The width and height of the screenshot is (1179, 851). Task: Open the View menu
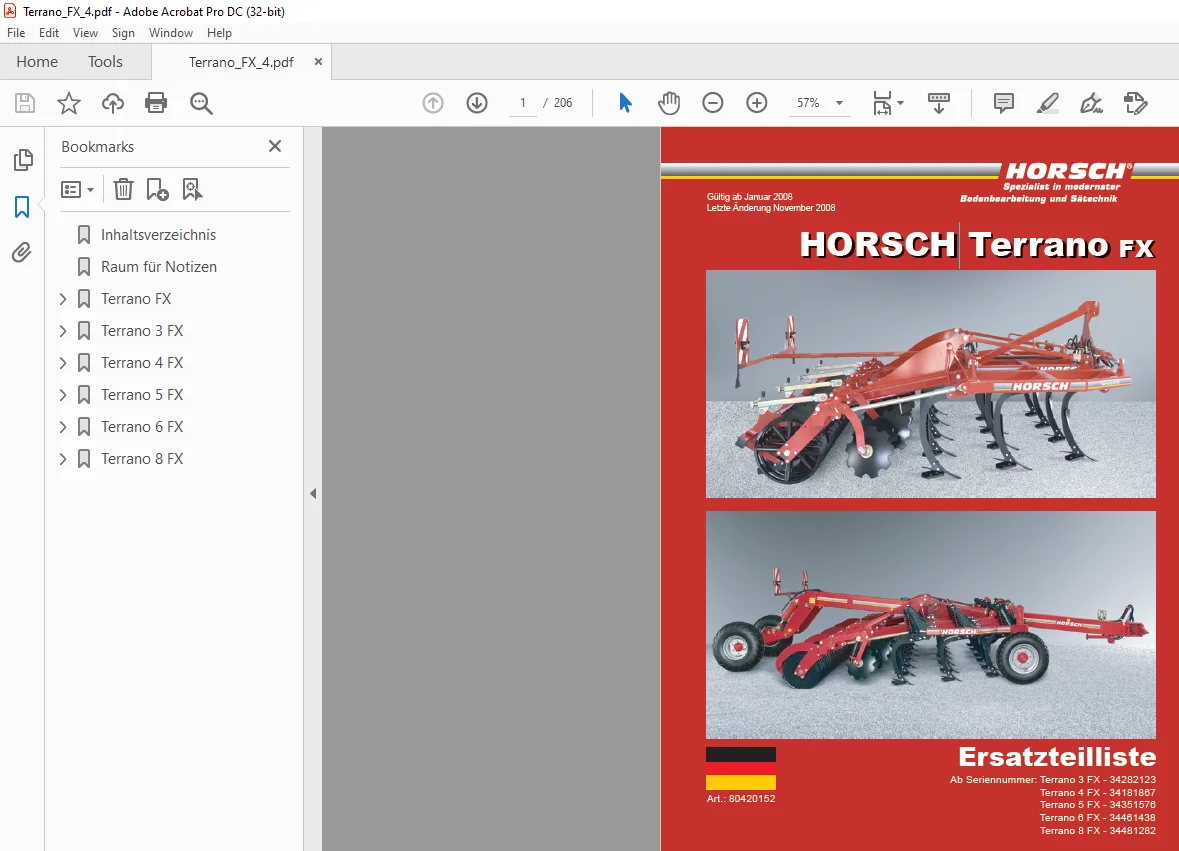click(x=85, y=33)
